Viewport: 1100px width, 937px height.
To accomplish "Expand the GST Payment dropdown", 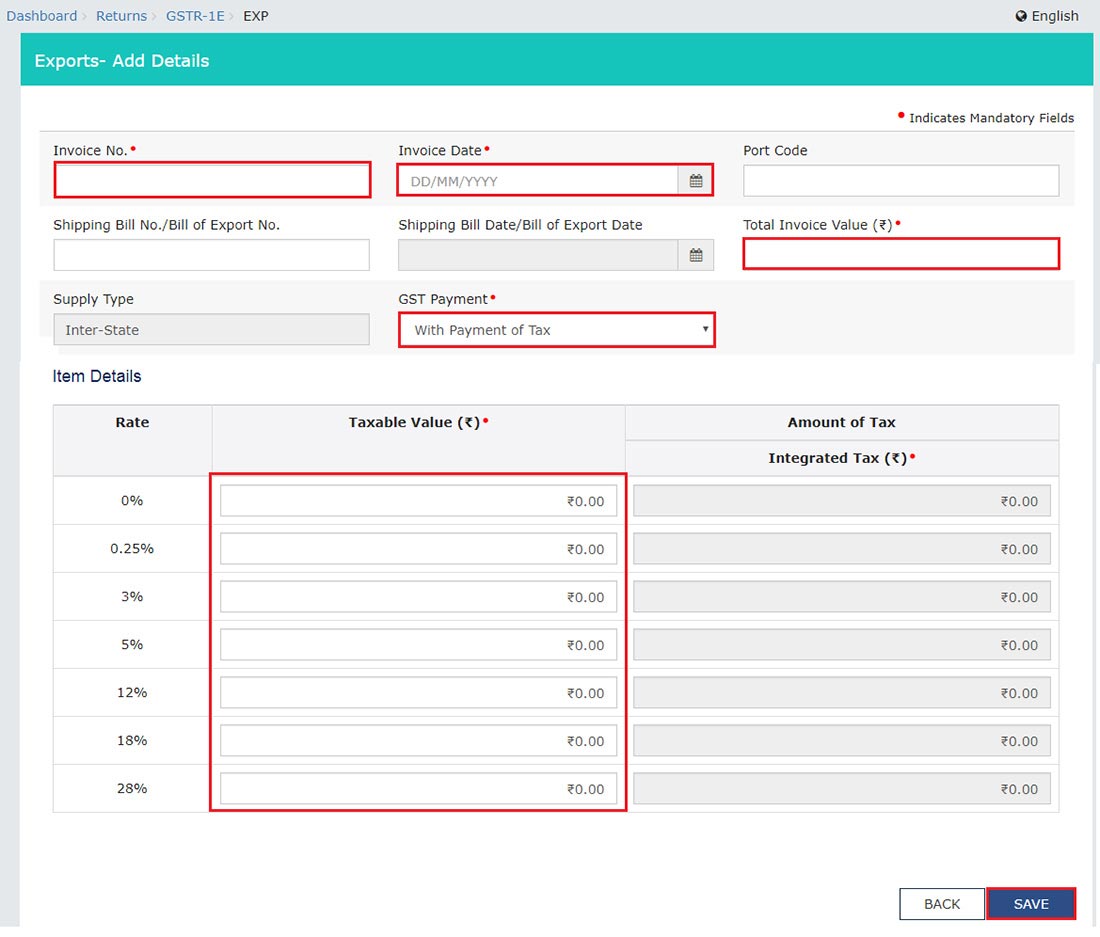I will coord(557,330).
